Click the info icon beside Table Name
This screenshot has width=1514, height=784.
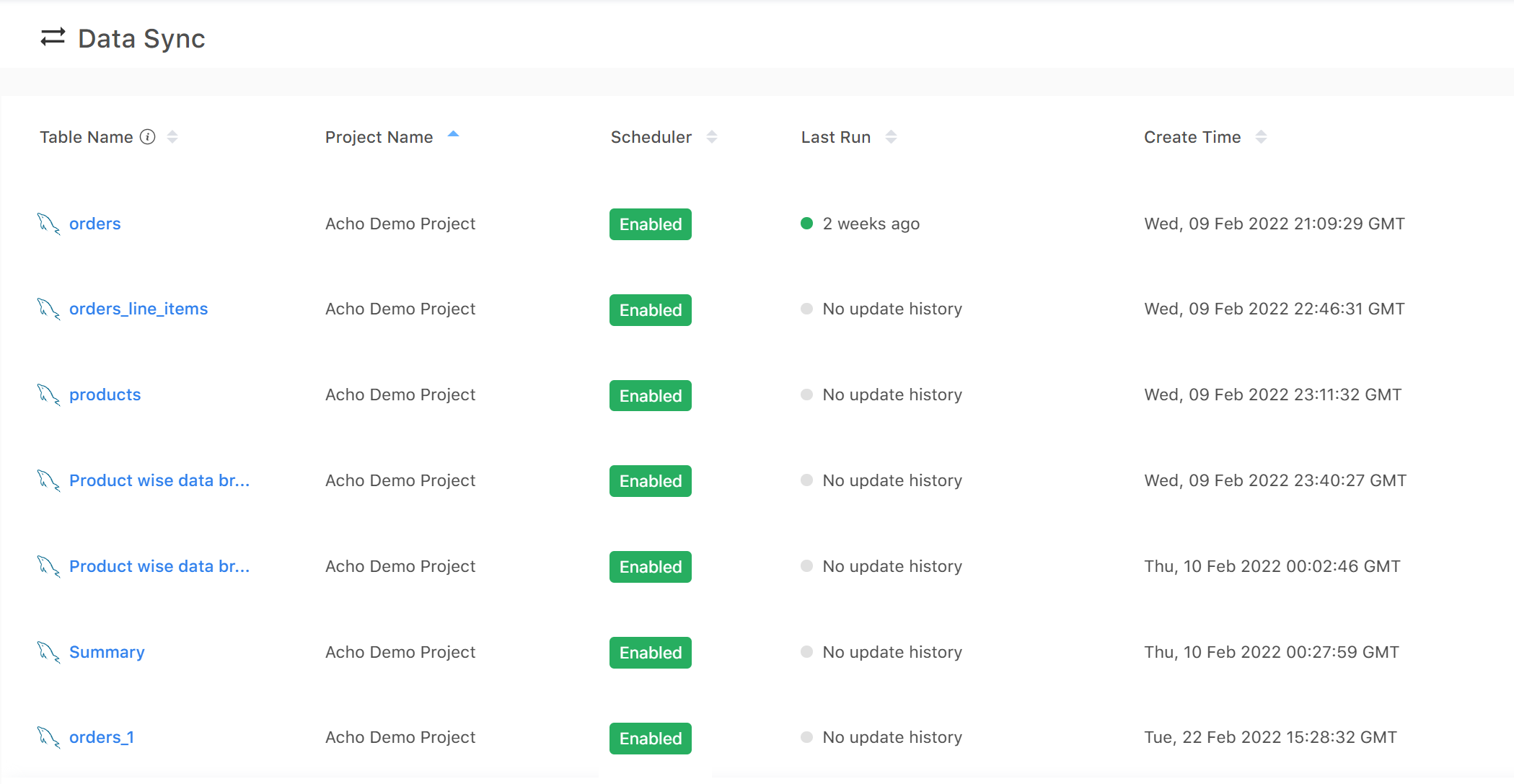pyautogui.click(x=149, y=136)
